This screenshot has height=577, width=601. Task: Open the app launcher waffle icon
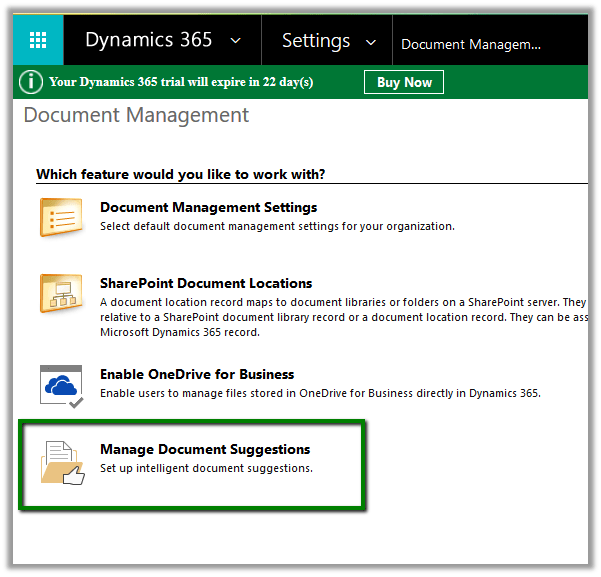click(38, 41)
